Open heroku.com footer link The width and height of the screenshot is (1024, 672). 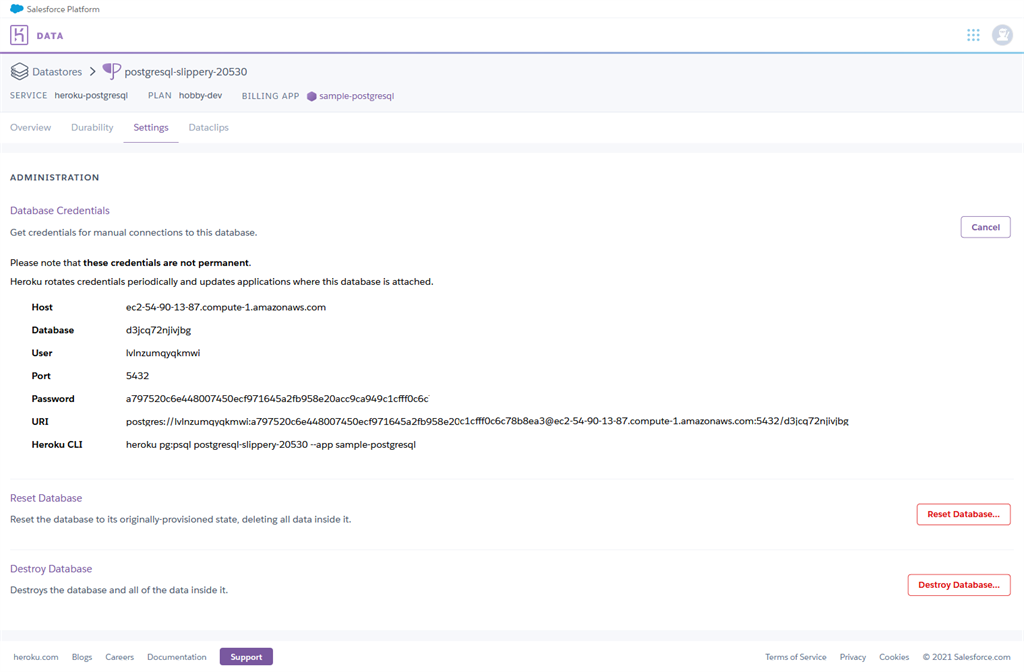(36, 657)
